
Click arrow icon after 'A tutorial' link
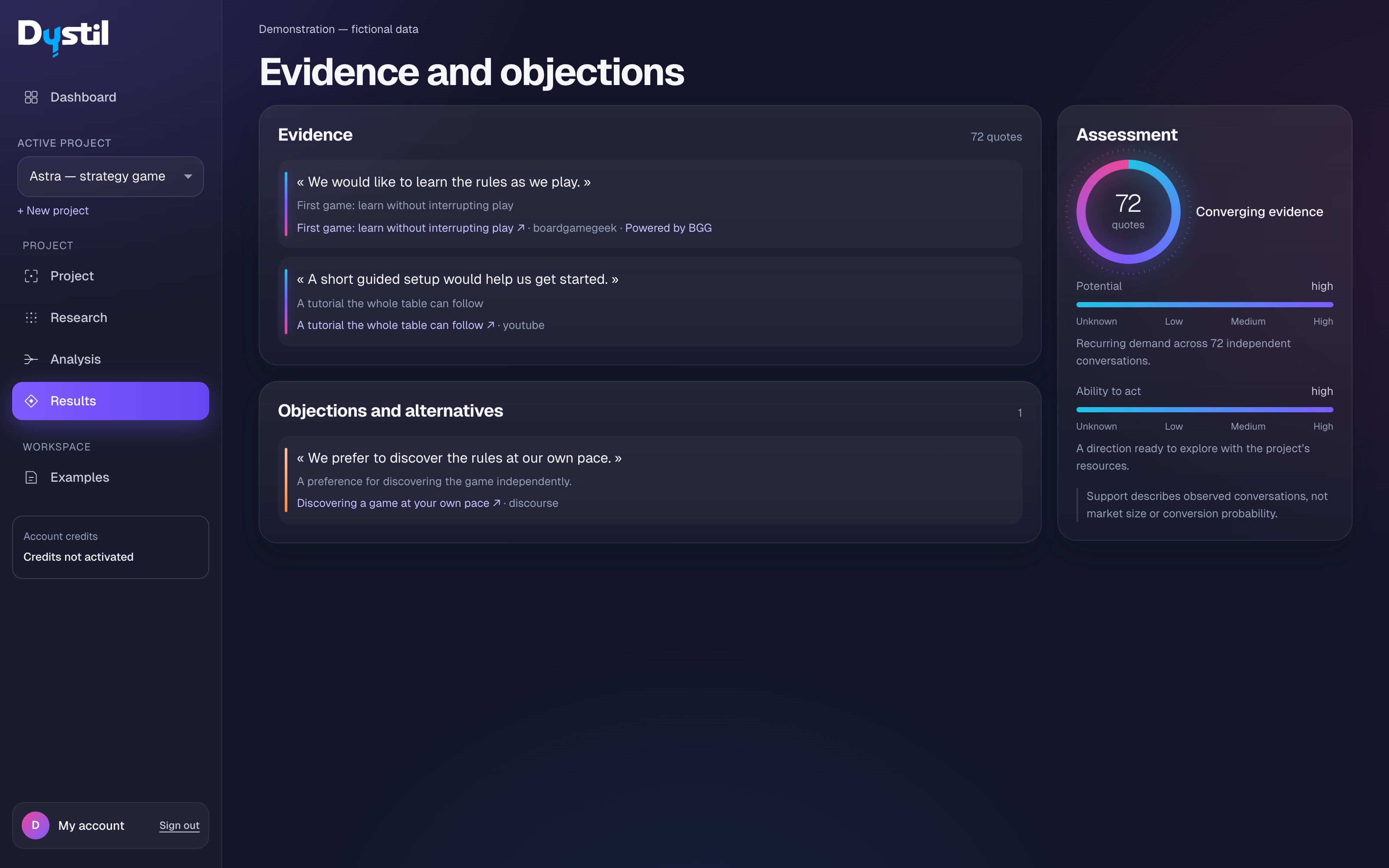click(x=491, y=325)
